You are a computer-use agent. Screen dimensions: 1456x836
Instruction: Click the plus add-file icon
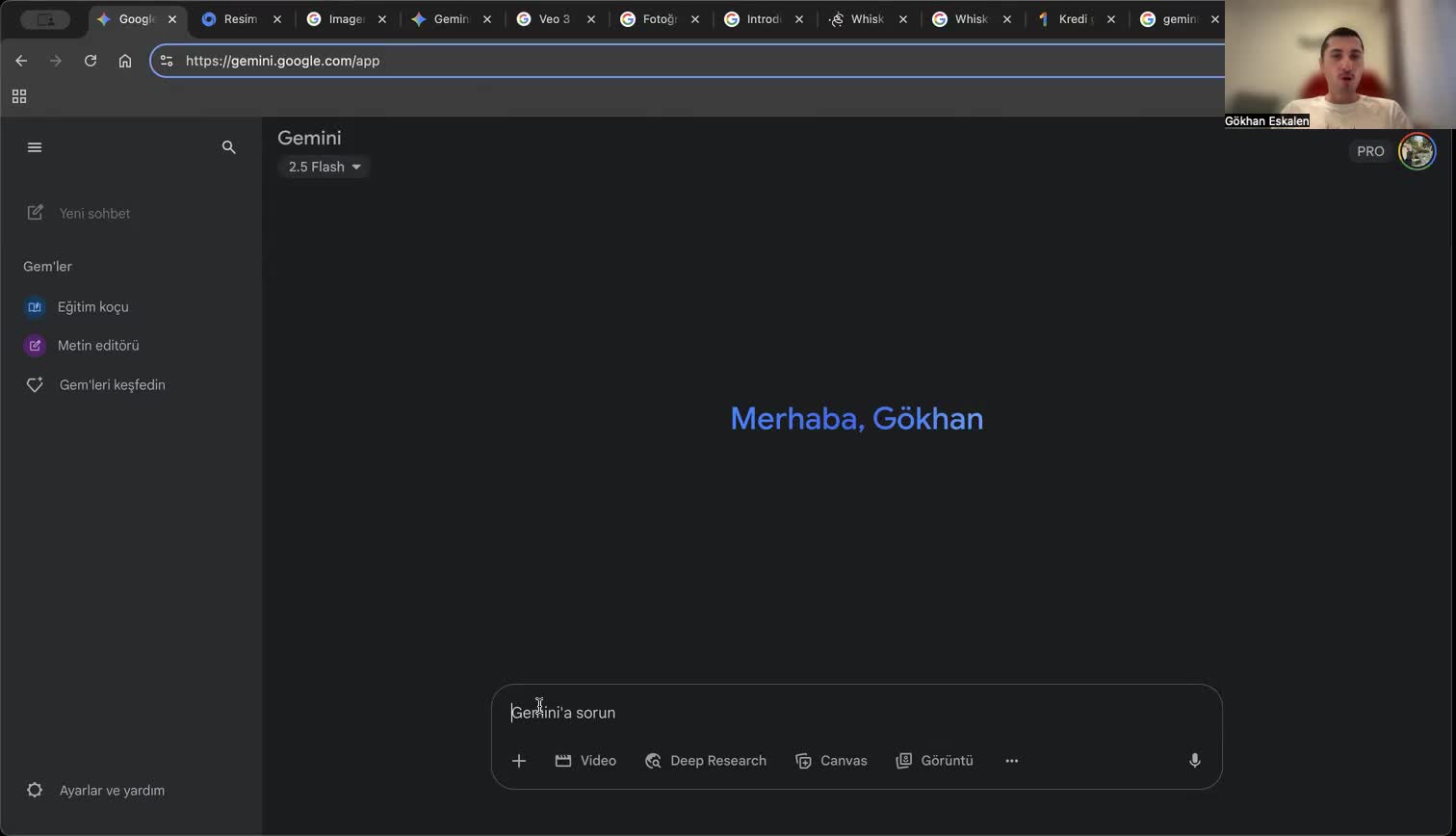(518, 761)
